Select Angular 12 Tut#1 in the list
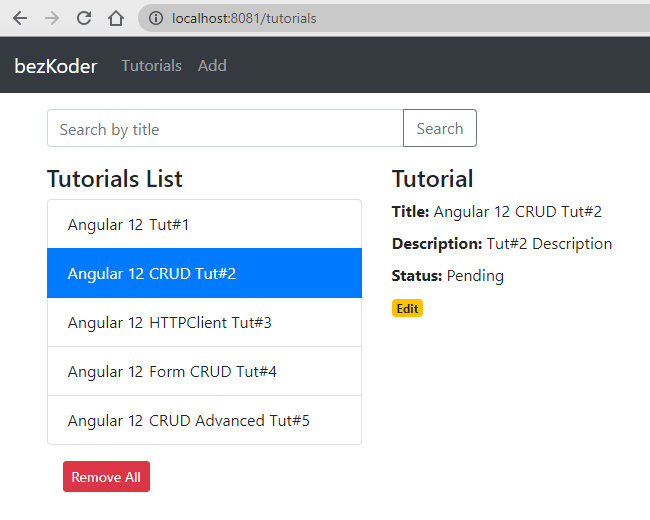The image size is (650, 520). [204, 224]
